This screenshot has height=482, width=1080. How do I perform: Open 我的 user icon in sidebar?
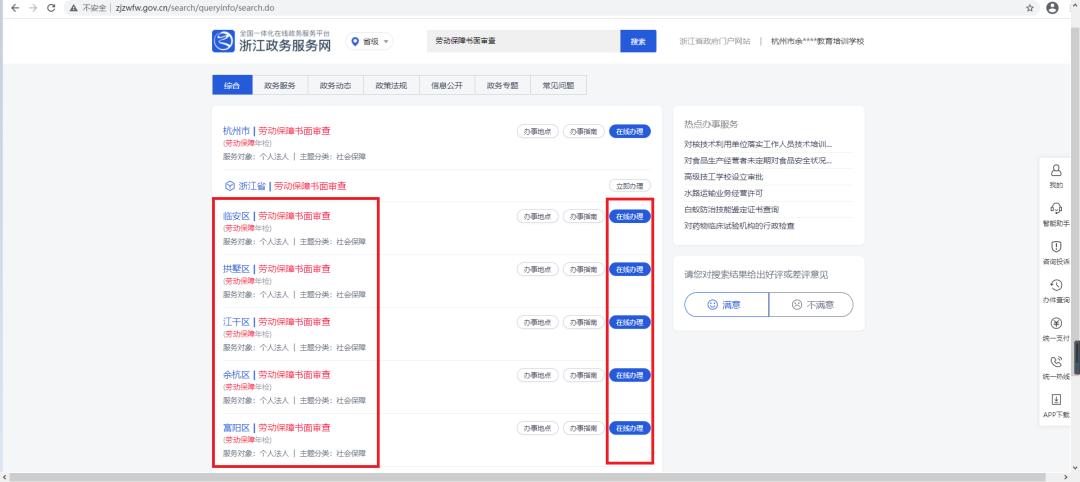point(1057,169)
